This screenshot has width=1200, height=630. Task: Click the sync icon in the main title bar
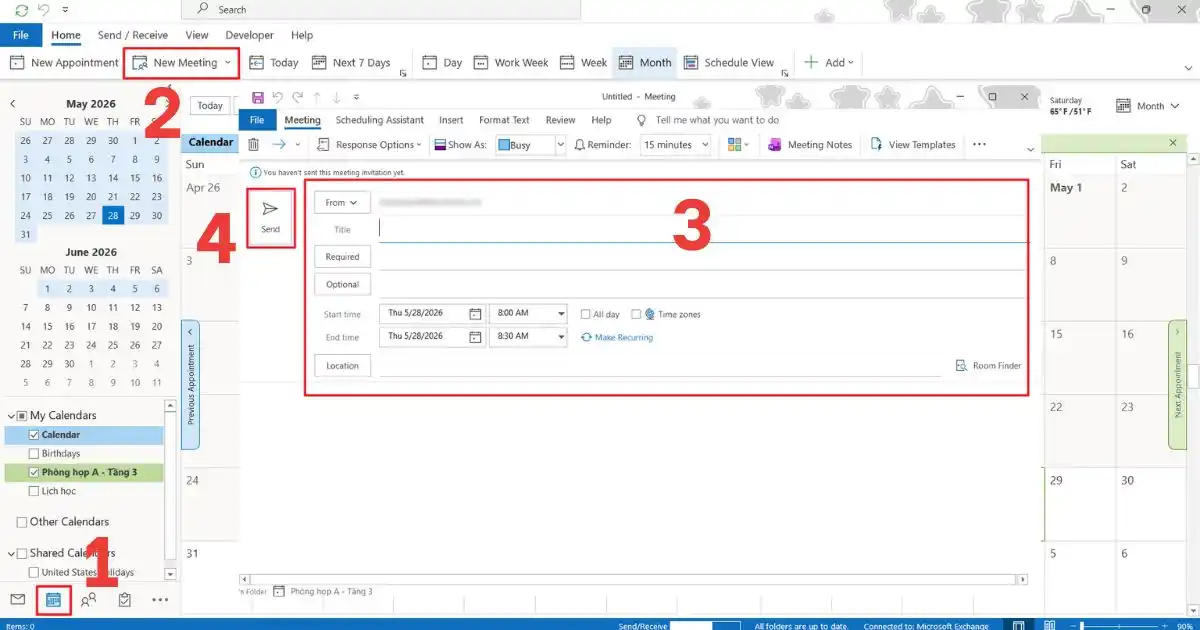(x=21, y=9)
